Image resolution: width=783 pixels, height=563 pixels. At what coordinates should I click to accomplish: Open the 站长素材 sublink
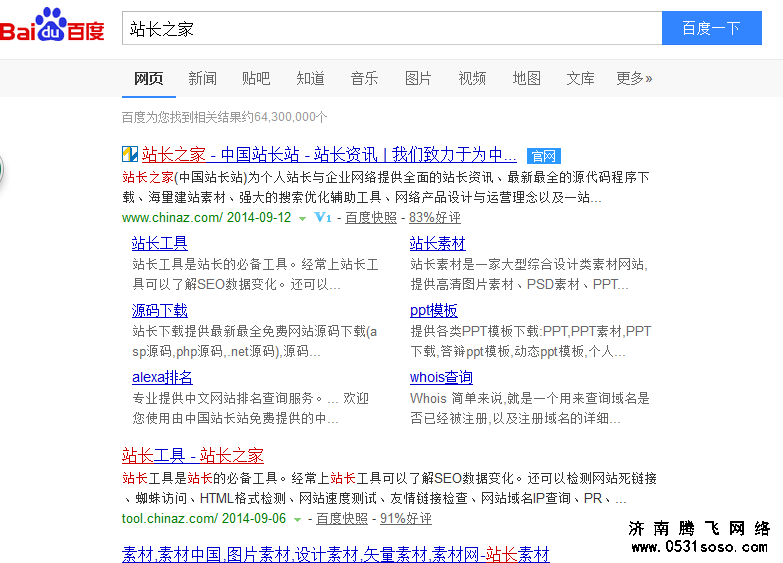[x=437, y=243]
